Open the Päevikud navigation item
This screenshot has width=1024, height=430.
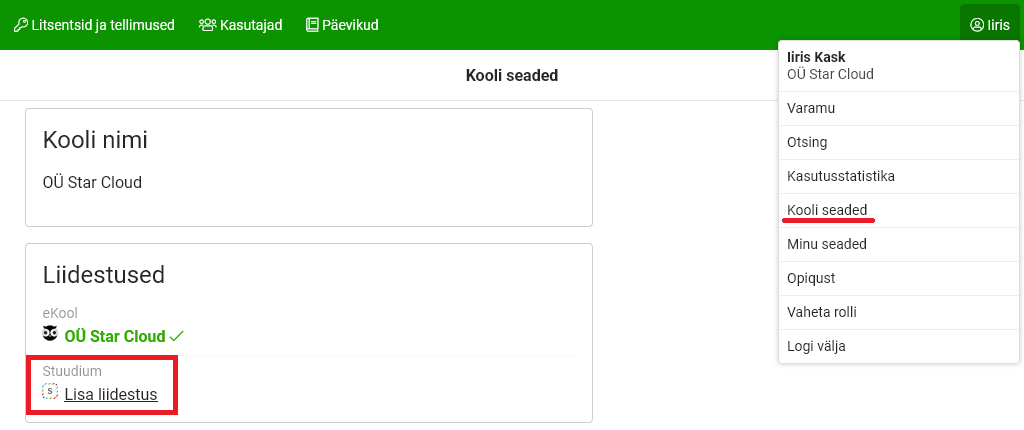click(x=350, y=25)
